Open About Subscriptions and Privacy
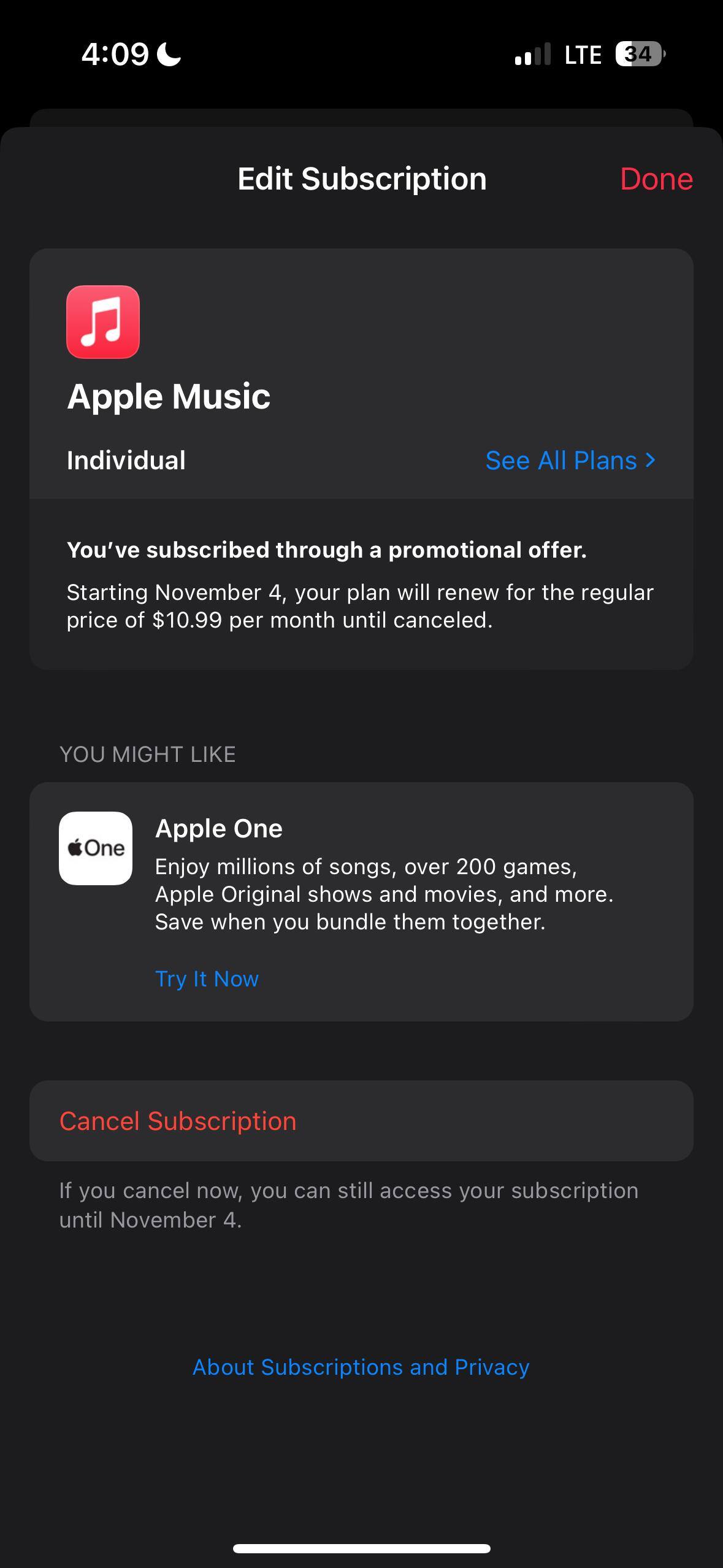The width and height of the screenshot is (723, 1568). pos(361,1367)
